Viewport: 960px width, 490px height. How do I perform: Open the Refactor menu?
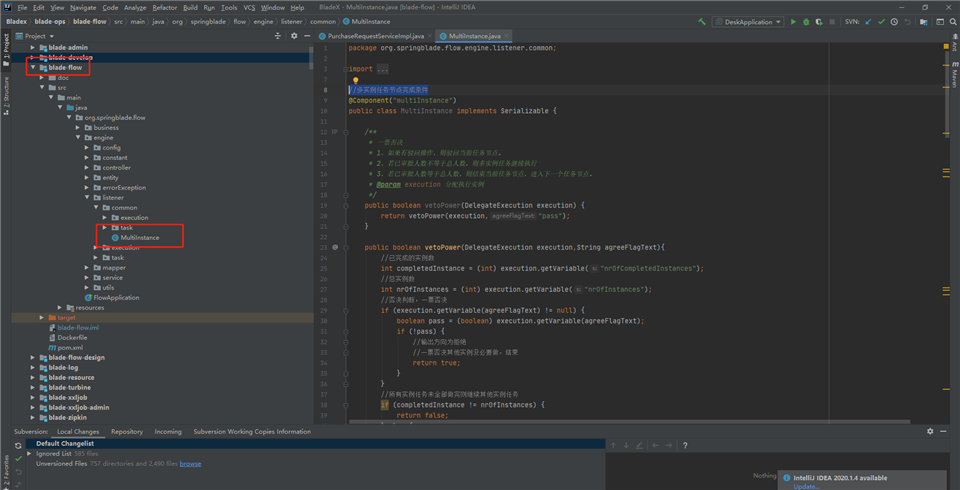tap(165, 7)
